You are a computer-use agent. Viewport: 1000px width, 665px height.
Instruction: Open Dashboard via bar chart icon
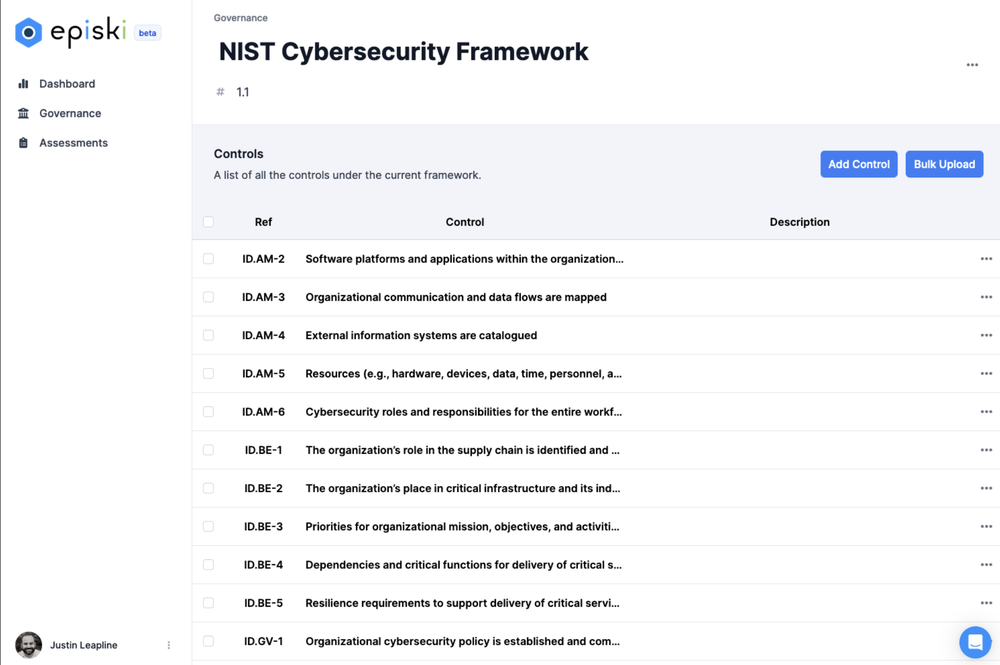point(23,84)
